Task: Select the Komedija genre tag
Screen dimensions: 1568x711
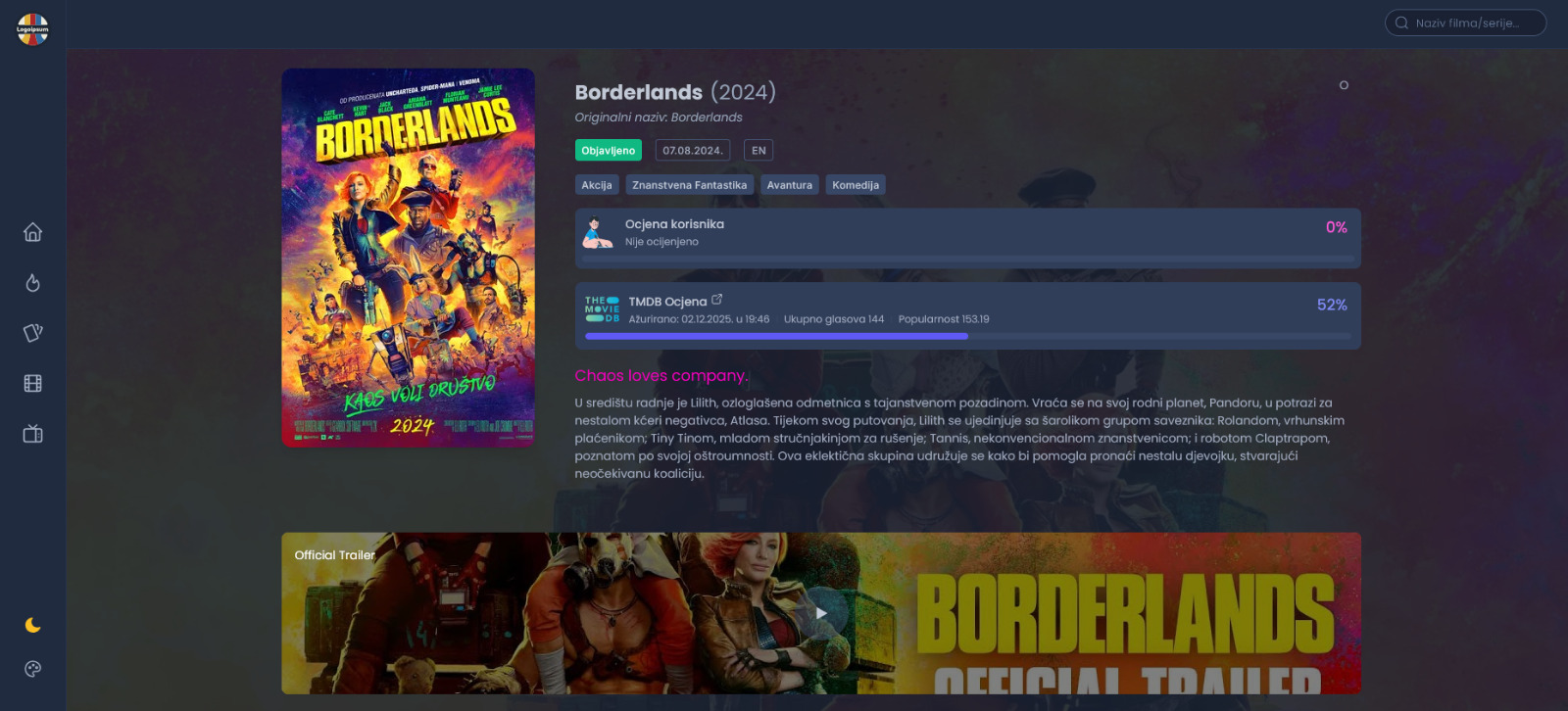Action: tap(856, 185)
